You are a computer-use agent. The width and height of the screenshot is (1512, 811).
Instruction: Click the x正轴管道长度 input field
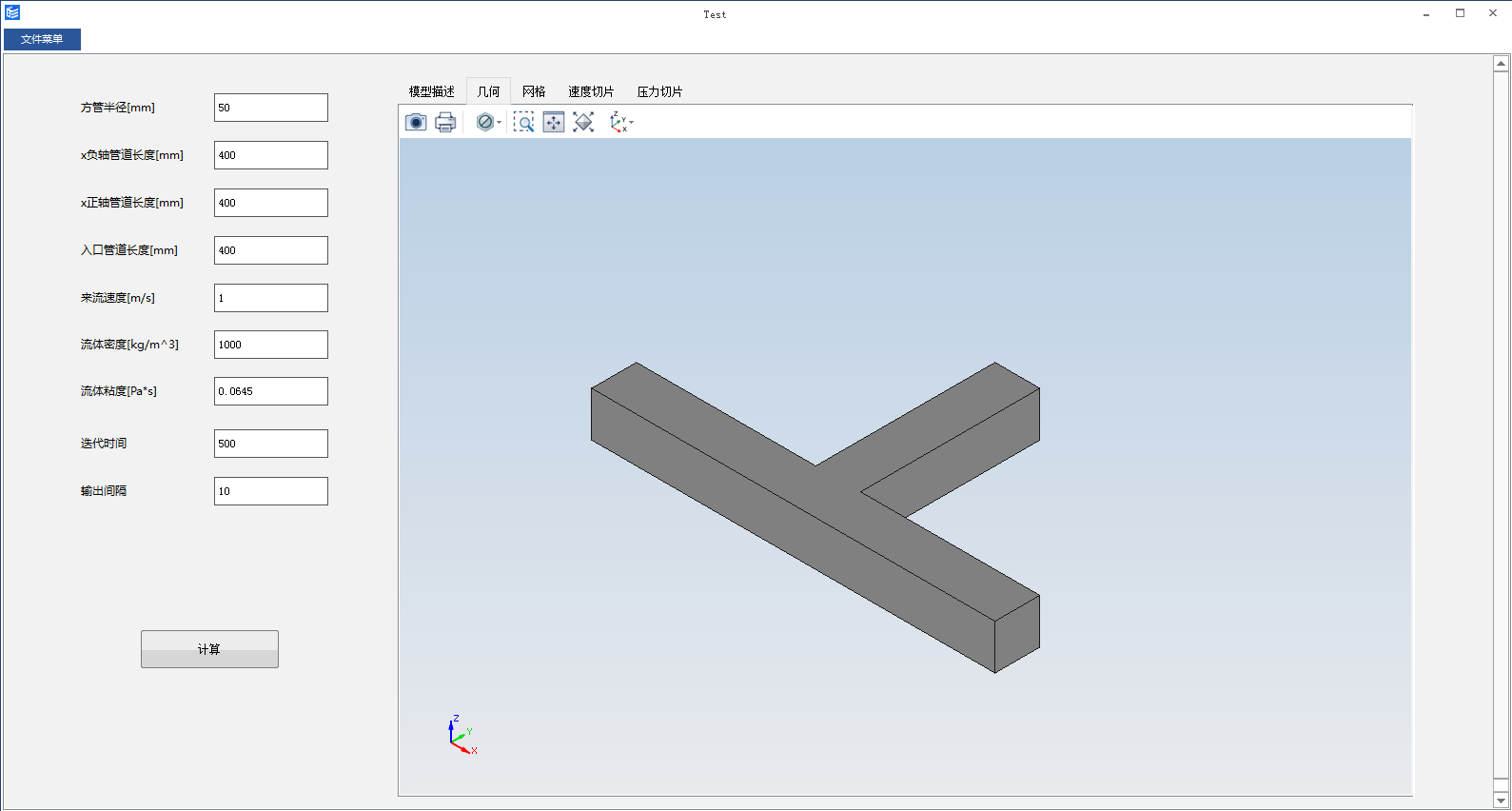coord(271,203)
